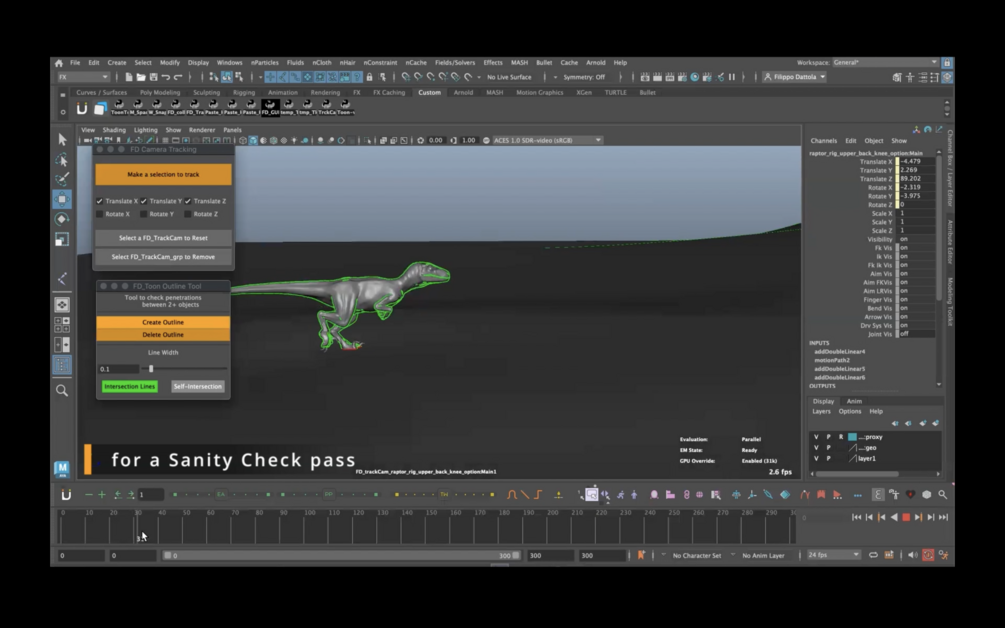Open the 24 fps frame rate dropdown
This screenshot has height=628, width=1005.
[833, 555]
